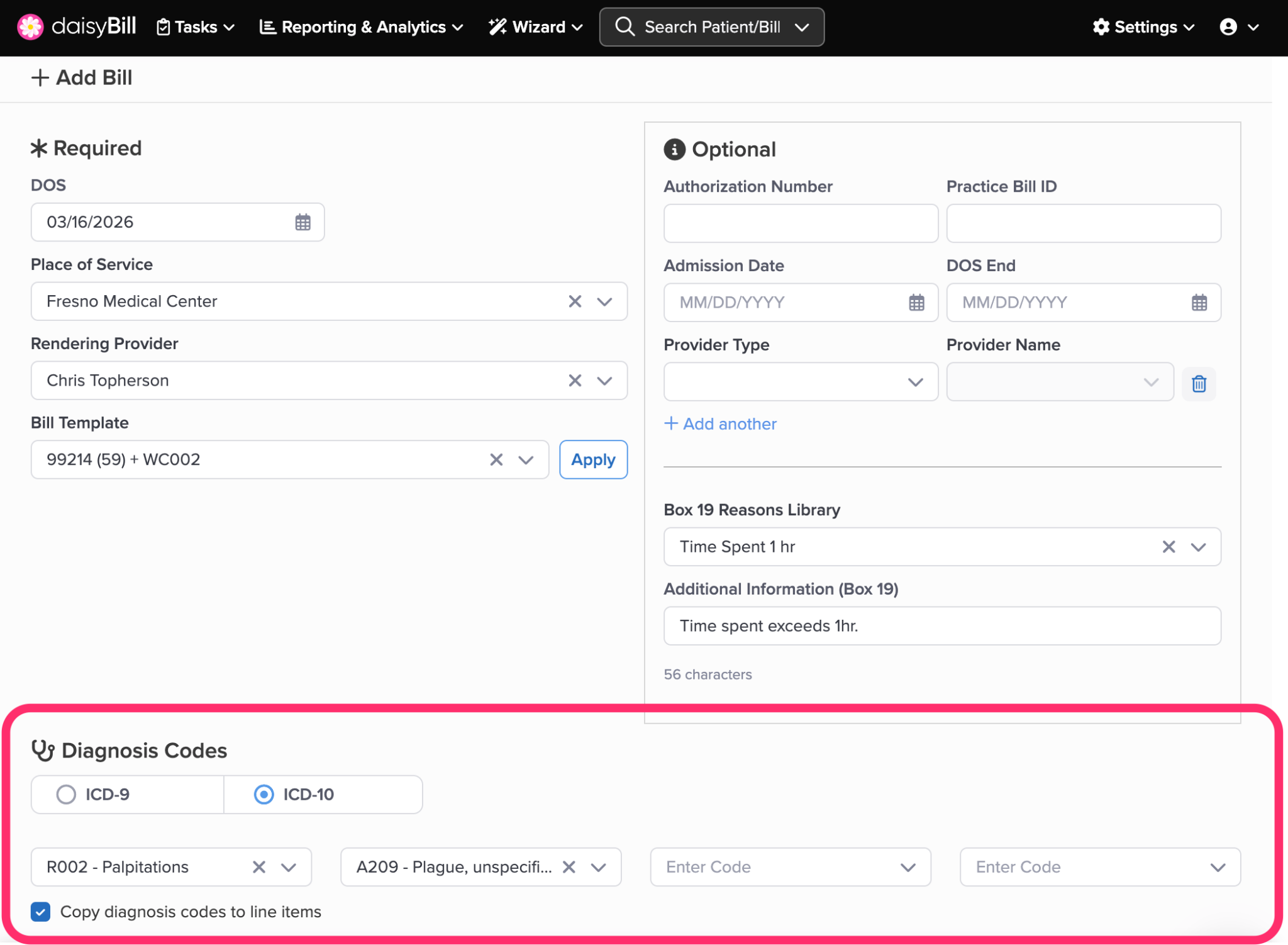This screenshot has height=945, width=1288.
Task: Clear the Time Spent 1 hr reason
Action: [x=1169, y=547]
